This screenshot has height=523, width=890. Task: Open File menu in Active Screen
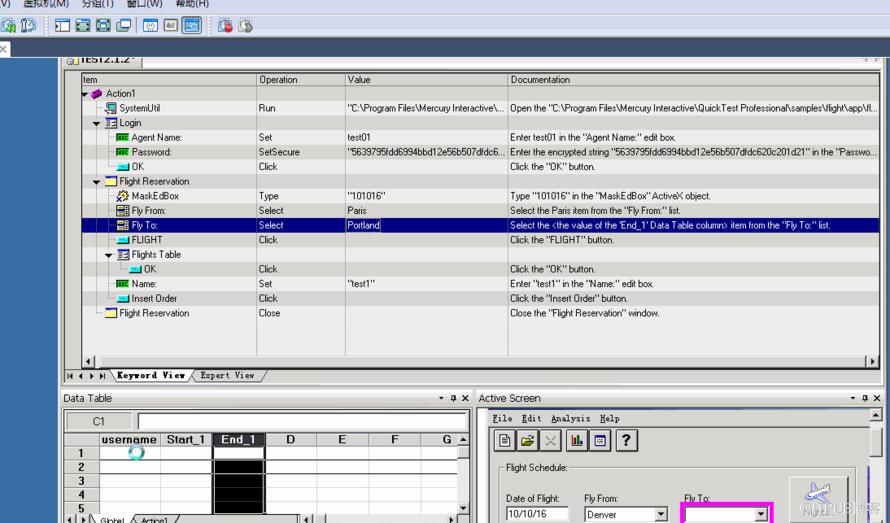coord(502,419)
